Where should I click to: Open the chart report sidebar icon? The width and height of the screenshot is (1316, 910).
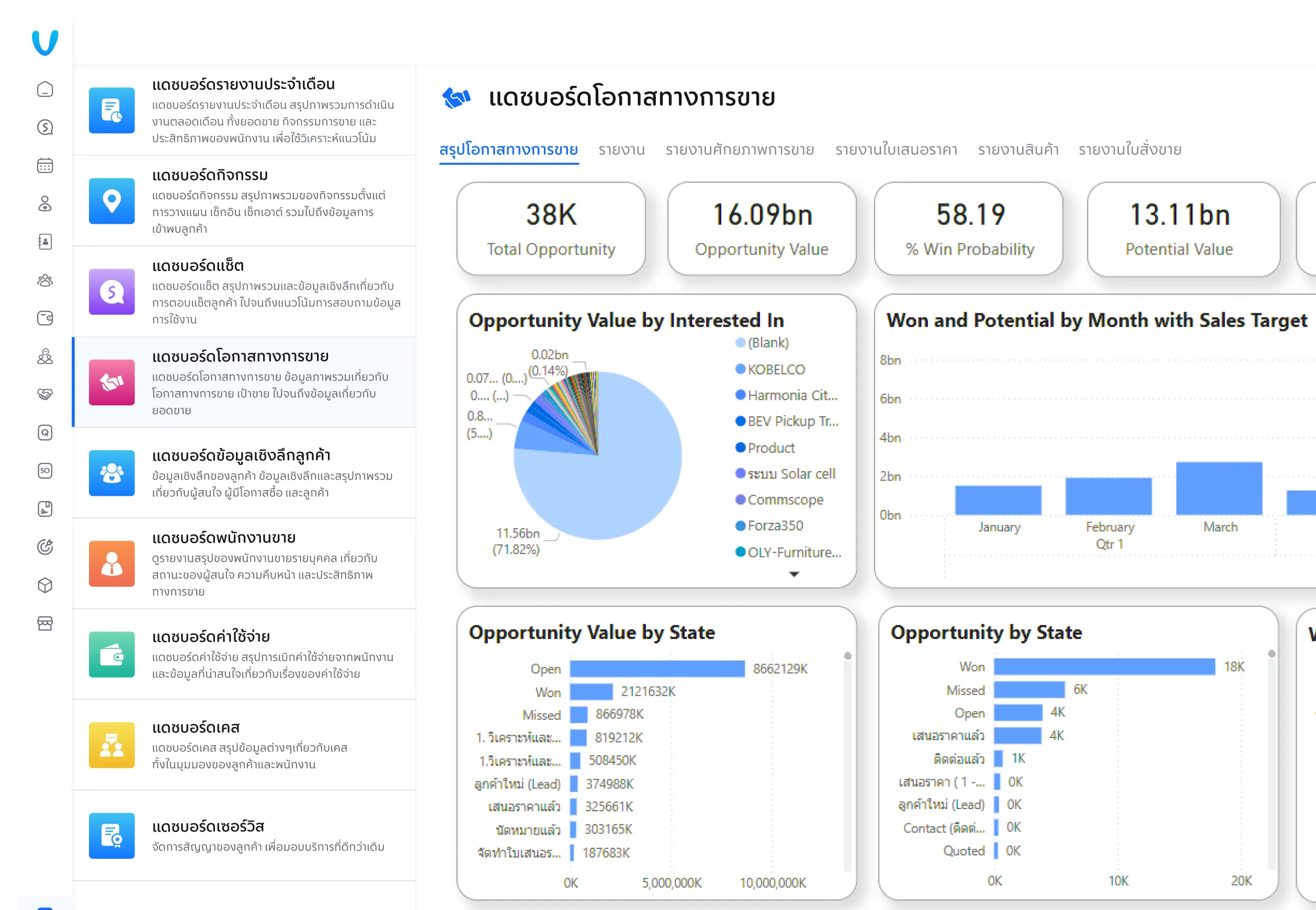click(x=45, y=508)
